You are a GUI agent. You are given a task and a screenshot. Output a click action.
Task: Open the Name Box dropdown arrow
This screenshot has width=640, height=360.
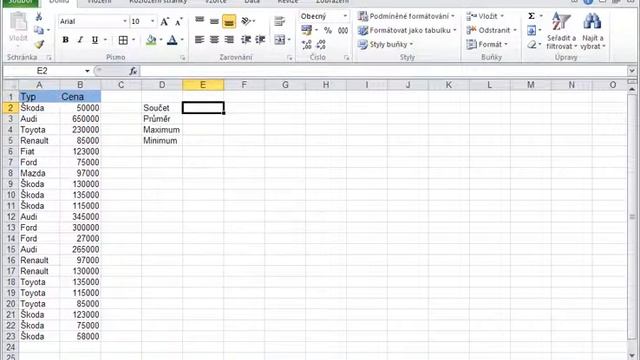click(x=87, y=71)
